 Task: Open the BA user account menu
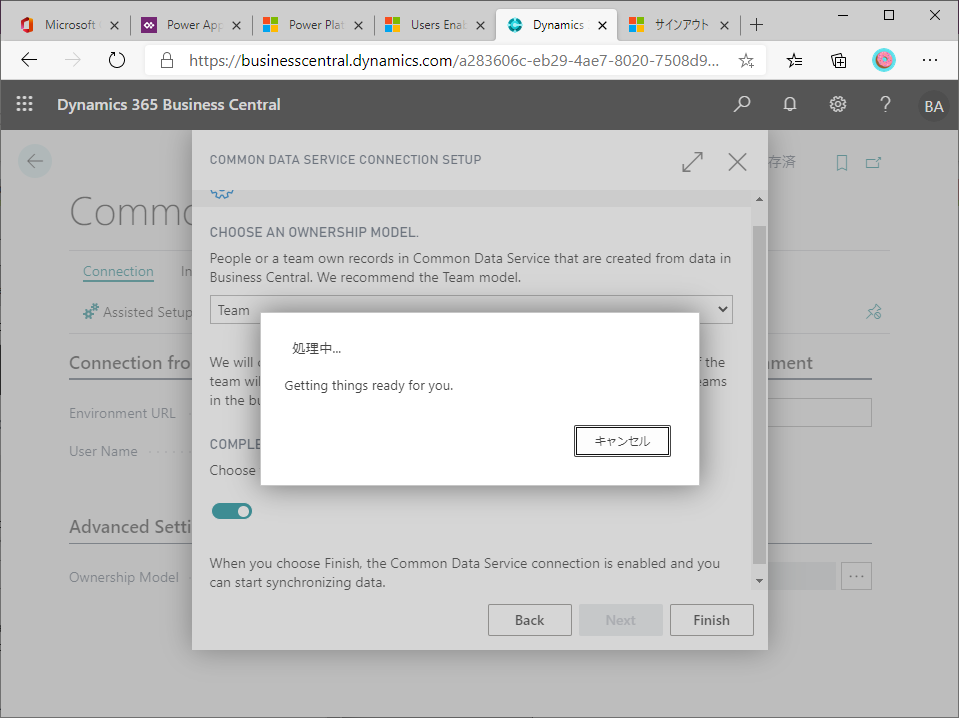933,106
